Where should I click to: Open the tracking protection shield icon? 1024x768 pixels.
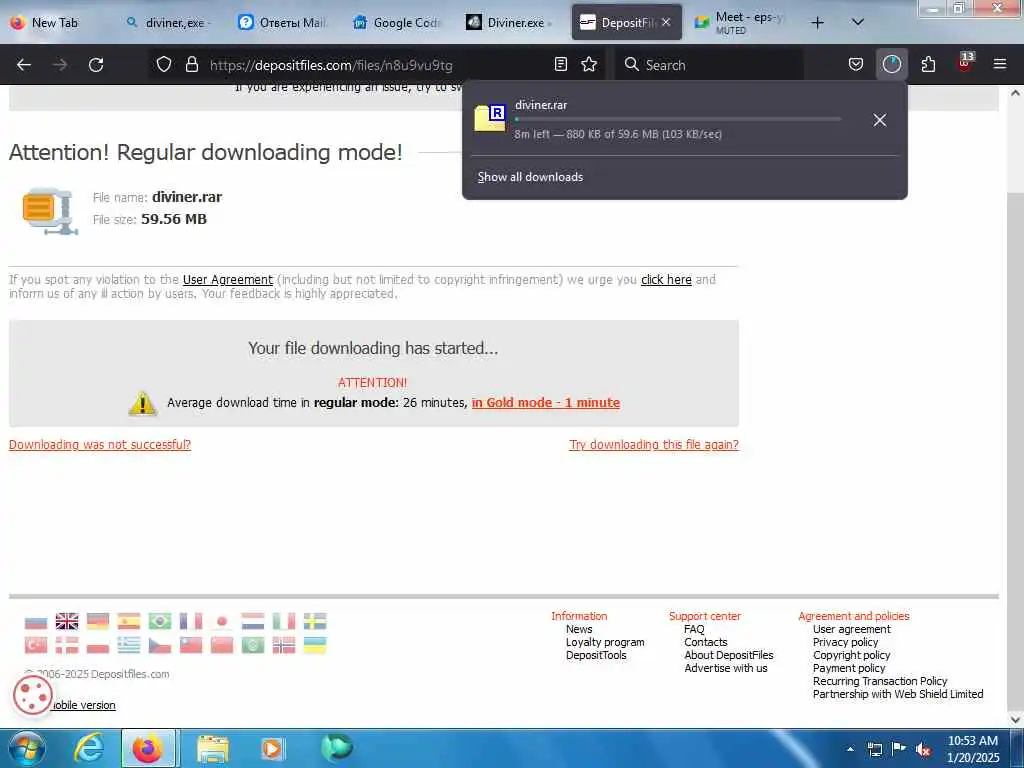(x=164, y=64)
